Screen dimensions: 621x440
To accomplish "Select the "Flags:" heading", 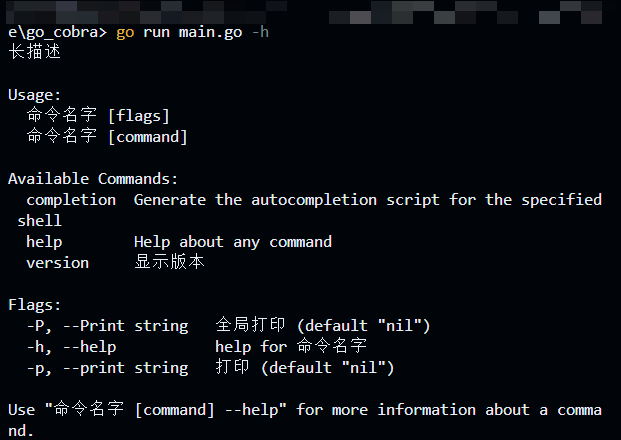I will pos(35,304).
